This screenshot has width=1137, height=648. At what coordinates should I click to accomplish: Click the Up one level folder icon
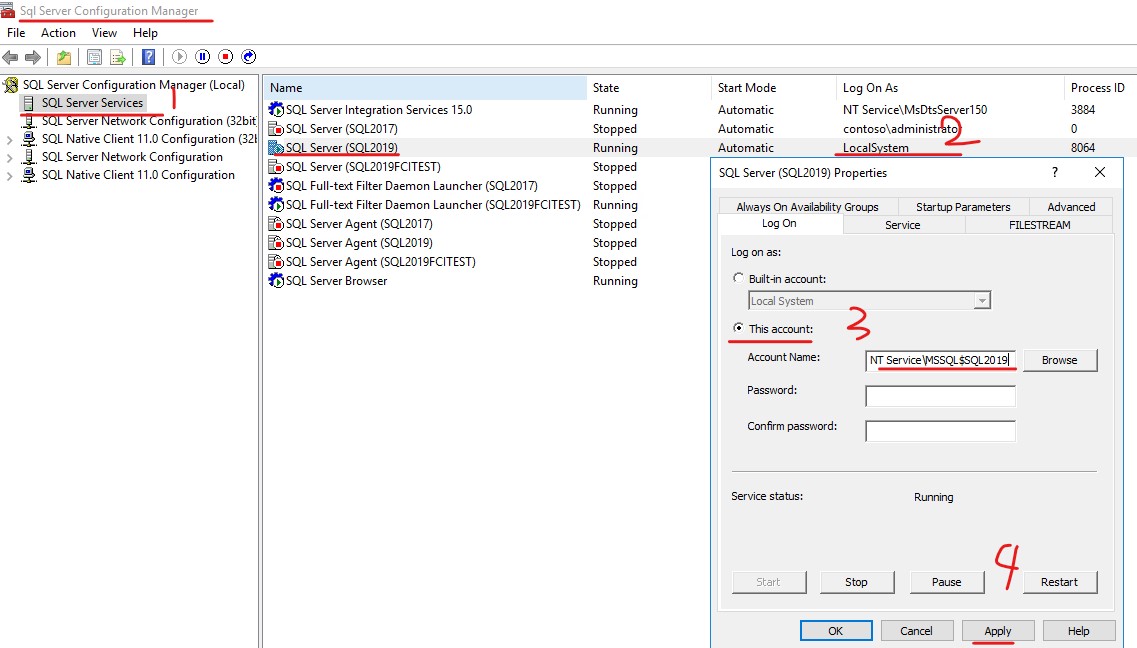pos(64,57)
